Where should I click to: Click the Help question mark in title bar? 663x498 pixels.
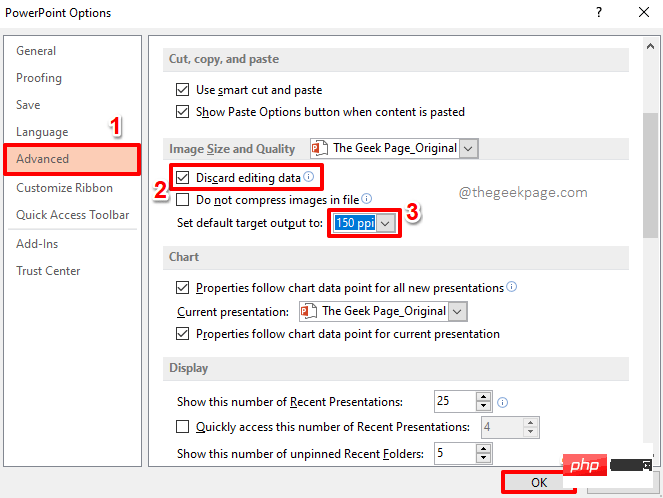(599, 13)
